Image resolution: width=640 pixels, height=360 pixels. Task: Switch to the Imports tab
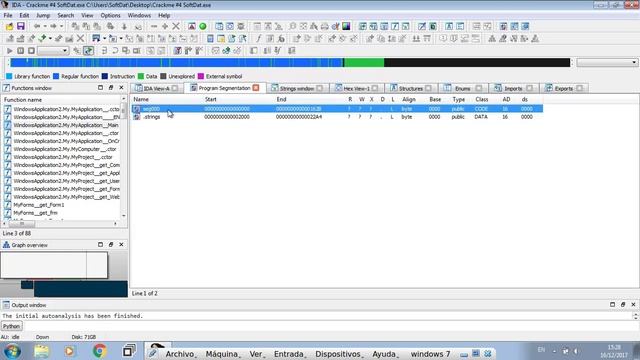[513, 88]
